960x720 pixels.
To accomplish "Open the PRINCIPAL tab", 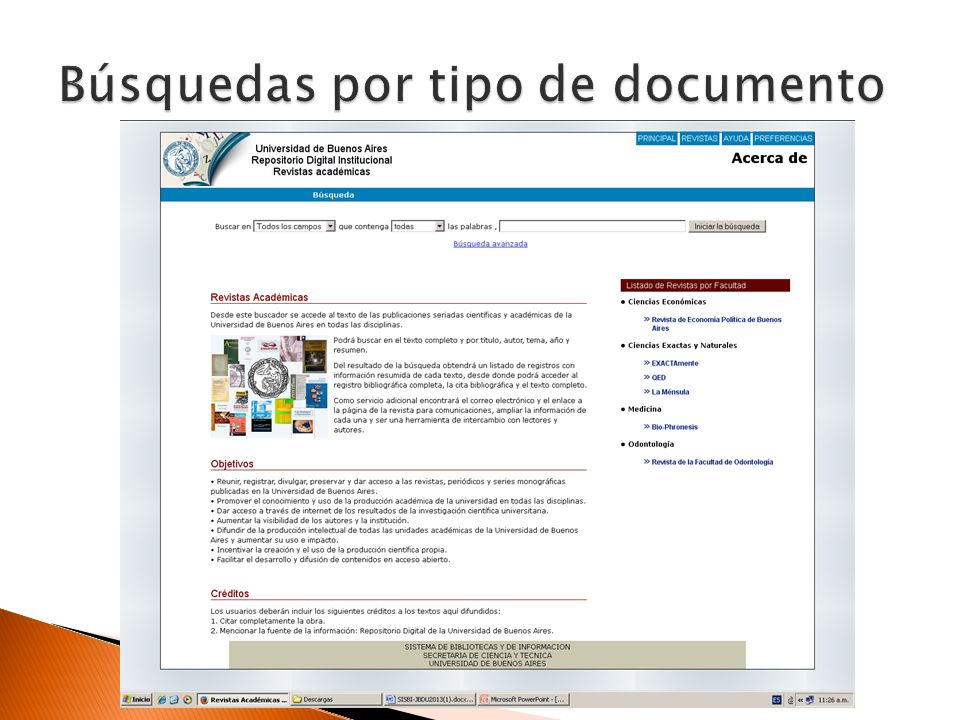I will pos(656,138).
